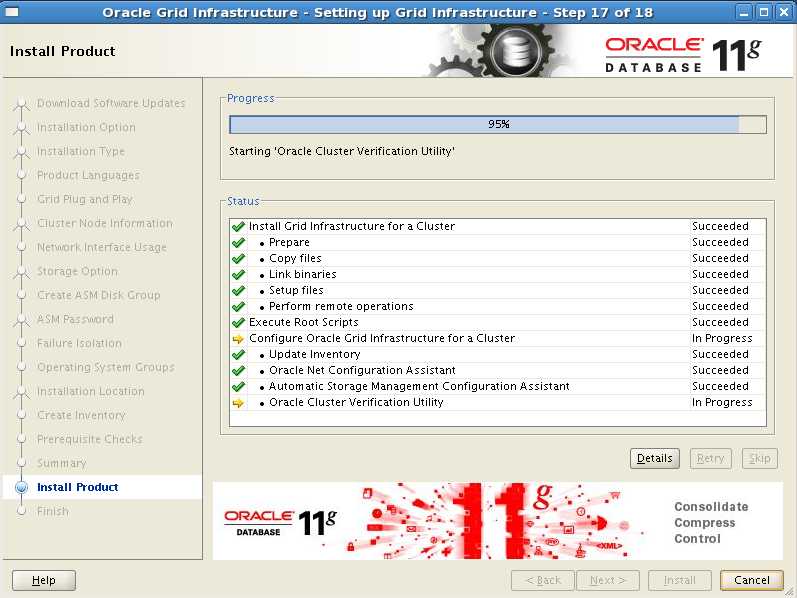
Task: Click green checkmark next to Prepare
Action: pos(238,243)
